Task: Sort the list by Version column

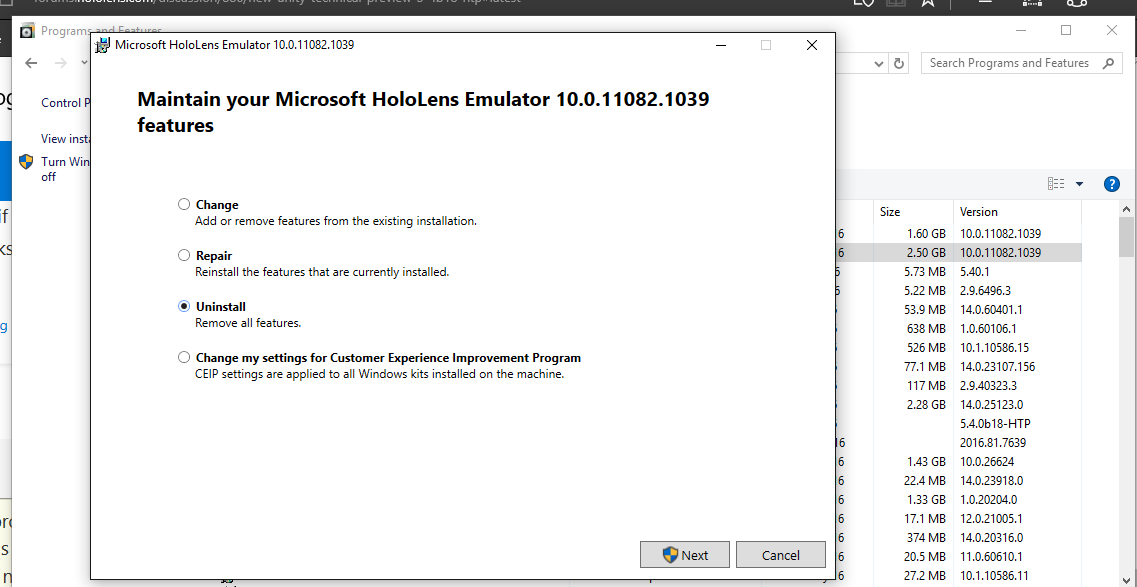Action: [x=1017, y=212]
